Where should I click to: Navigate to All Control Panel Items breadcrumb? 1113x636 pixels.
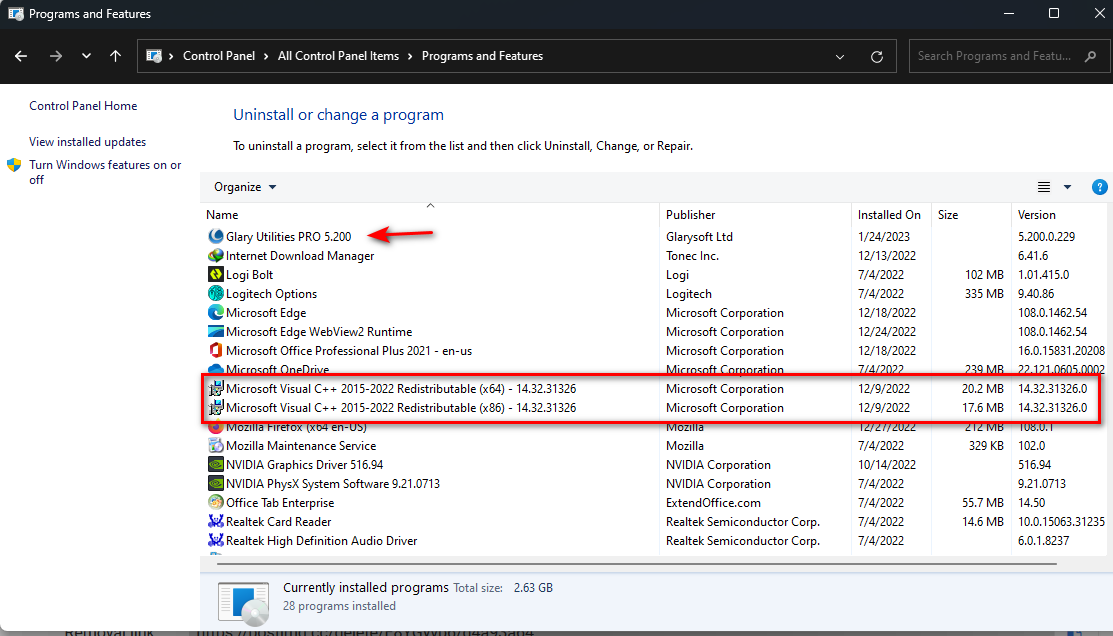(339, 56)
